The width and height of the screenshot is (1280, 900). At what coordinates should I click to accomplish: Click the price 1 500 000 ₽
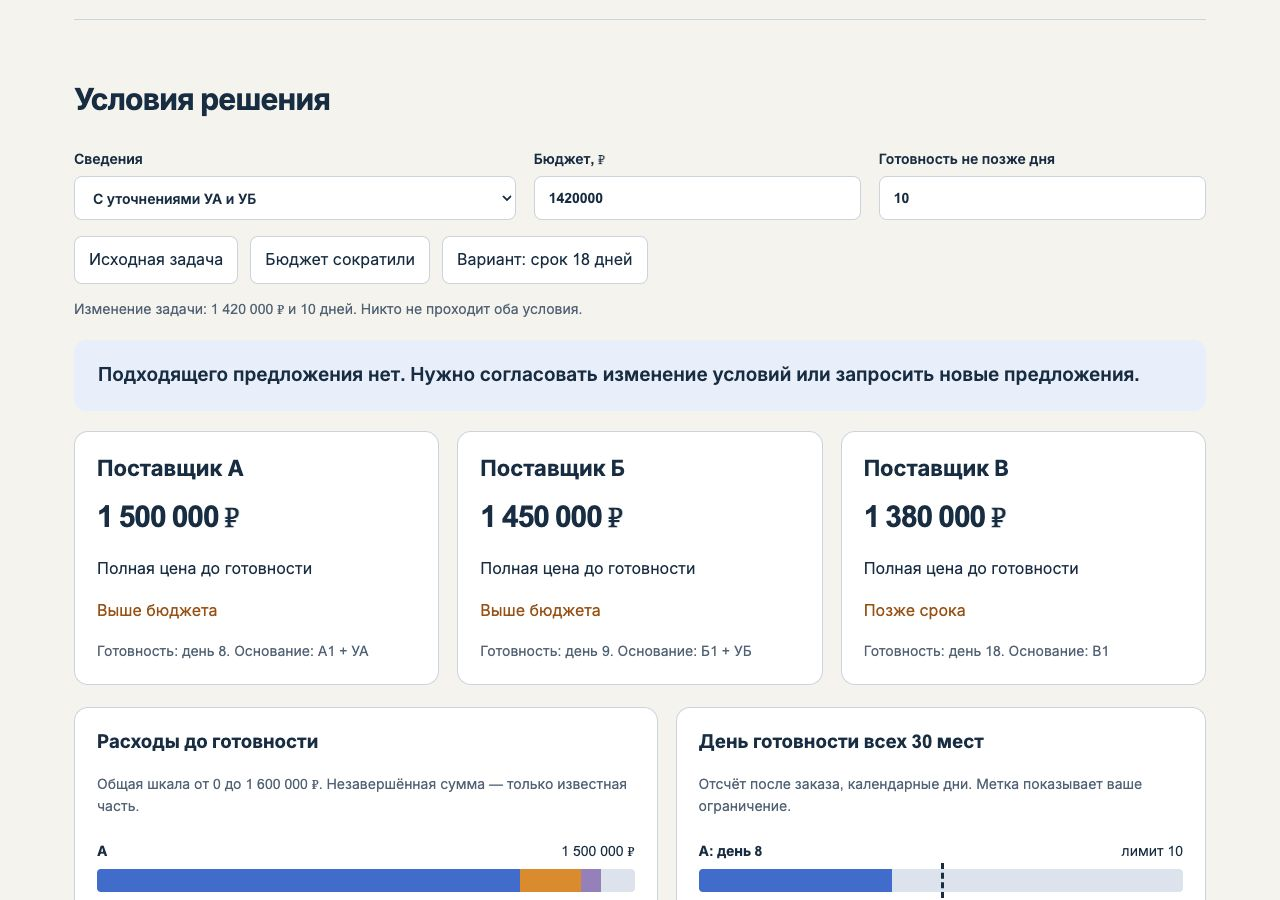point(168,517)
